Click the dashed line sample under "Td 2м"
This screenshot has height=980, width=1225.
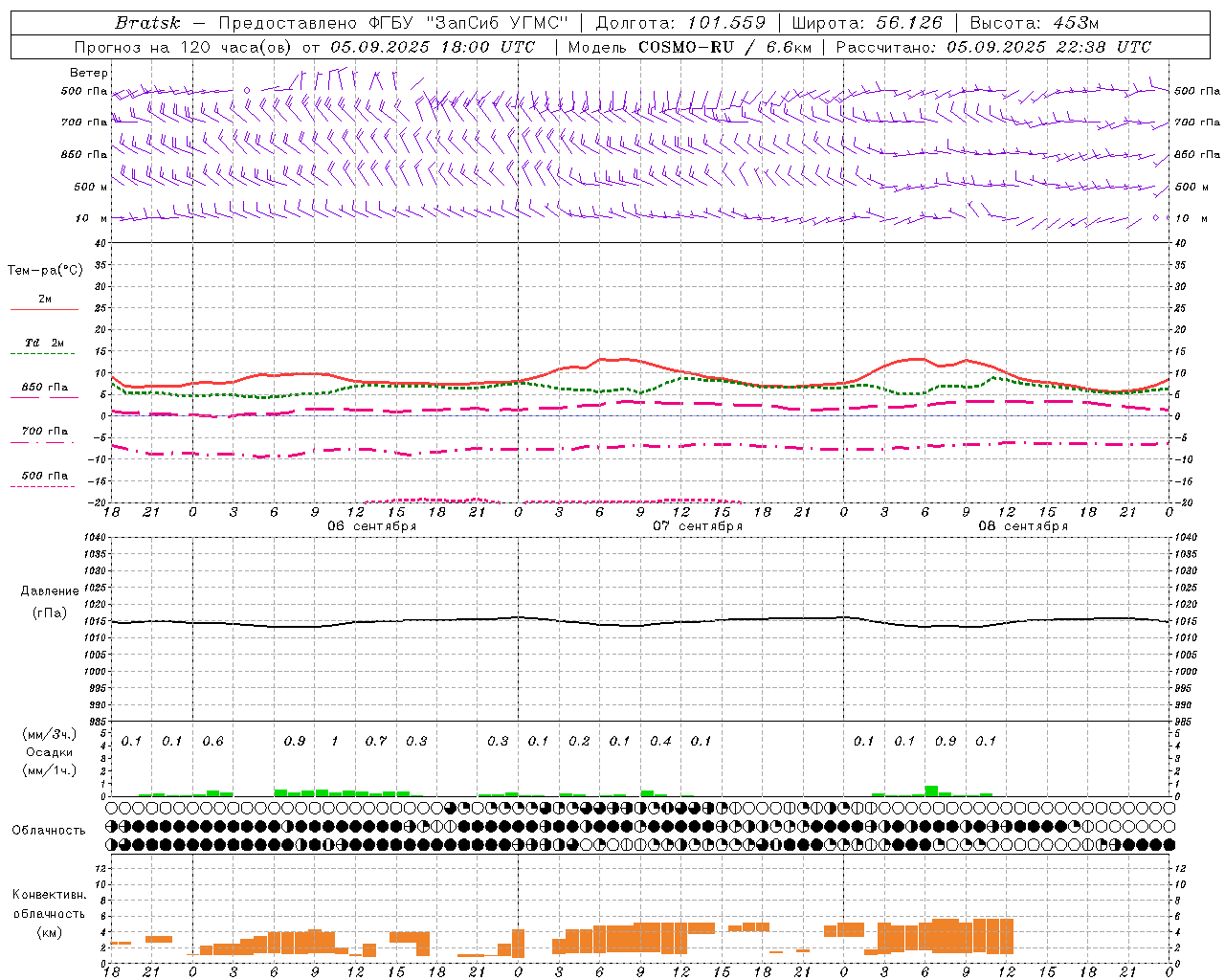[x=44, y=354]
